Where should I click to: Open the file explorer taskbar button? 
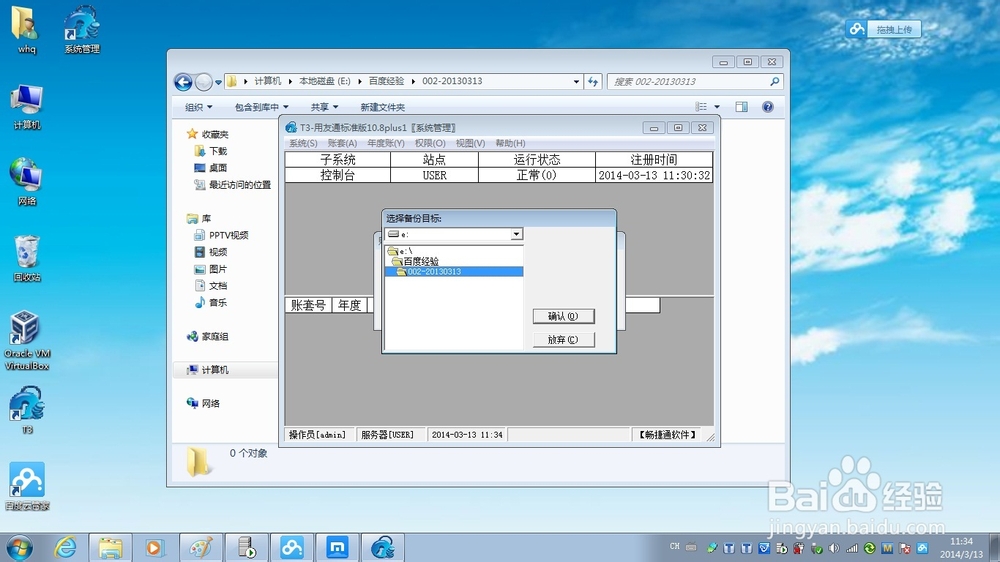(110, 547)
